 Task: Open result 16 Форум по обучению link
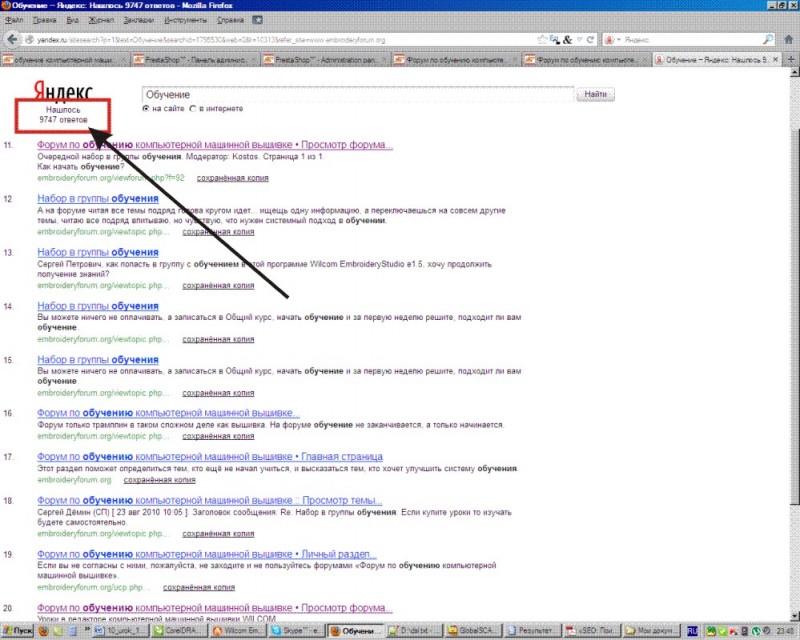tap(168, 413)
